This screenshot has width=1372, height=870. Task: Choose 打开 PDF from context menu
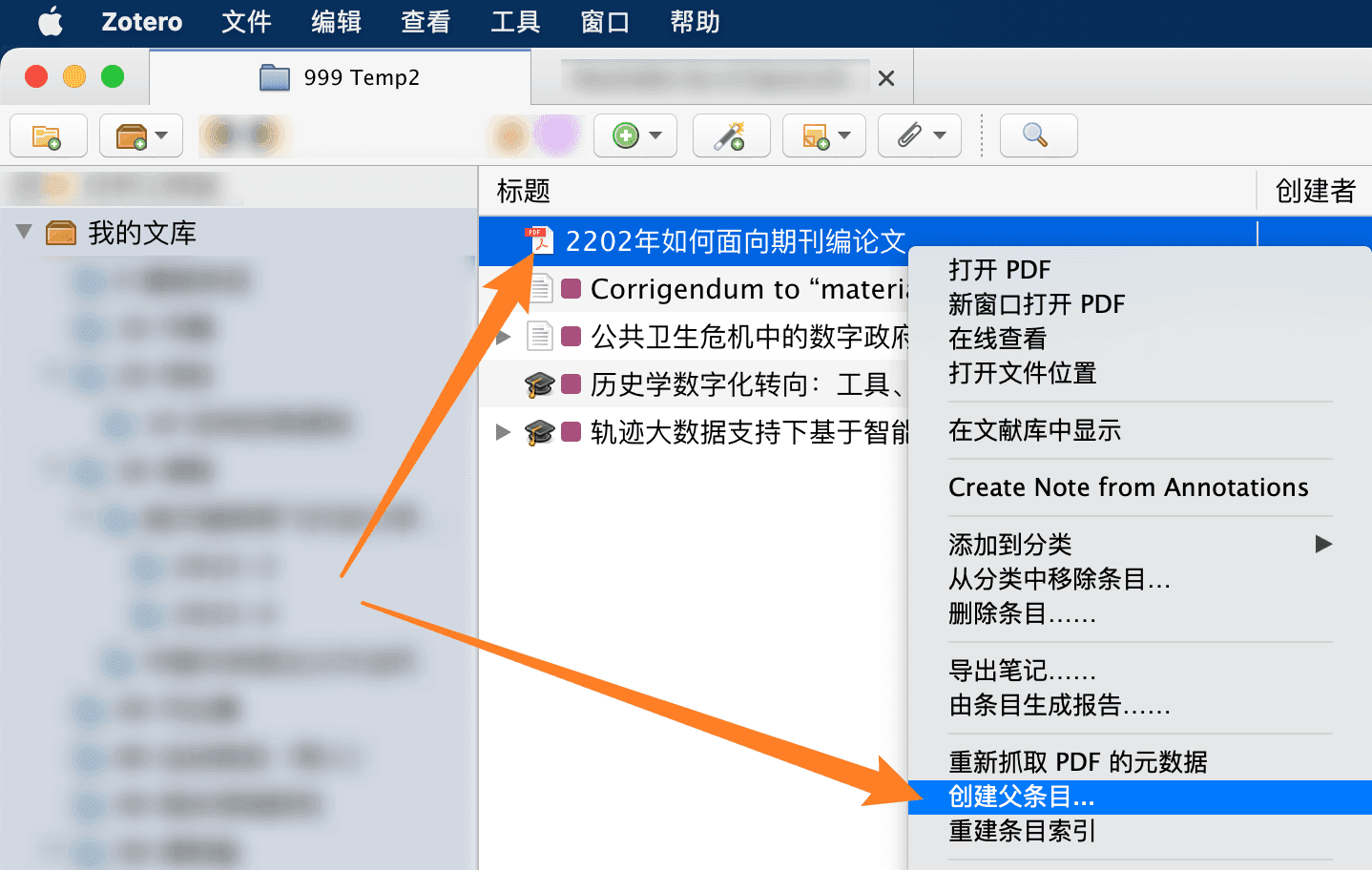point(999,270)
